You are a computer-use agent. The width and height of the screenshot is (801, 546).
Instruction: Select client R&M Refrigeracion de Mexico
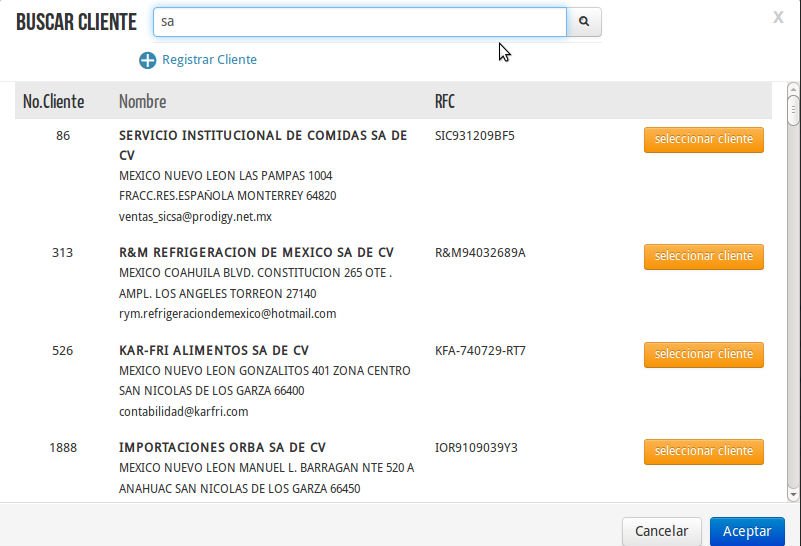(x=703, y=257)
